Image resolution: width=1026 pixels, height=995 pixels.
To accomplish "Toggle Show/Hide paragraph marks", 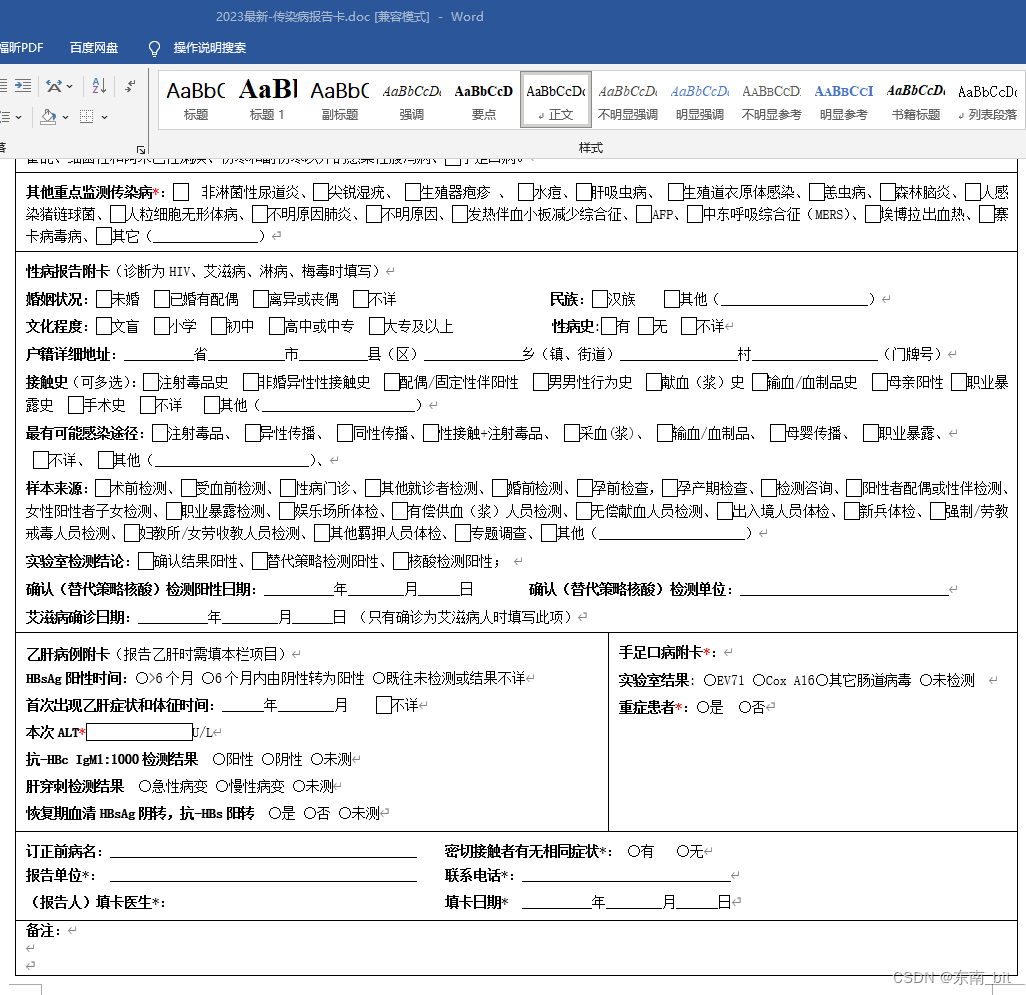I will [130, 86].
